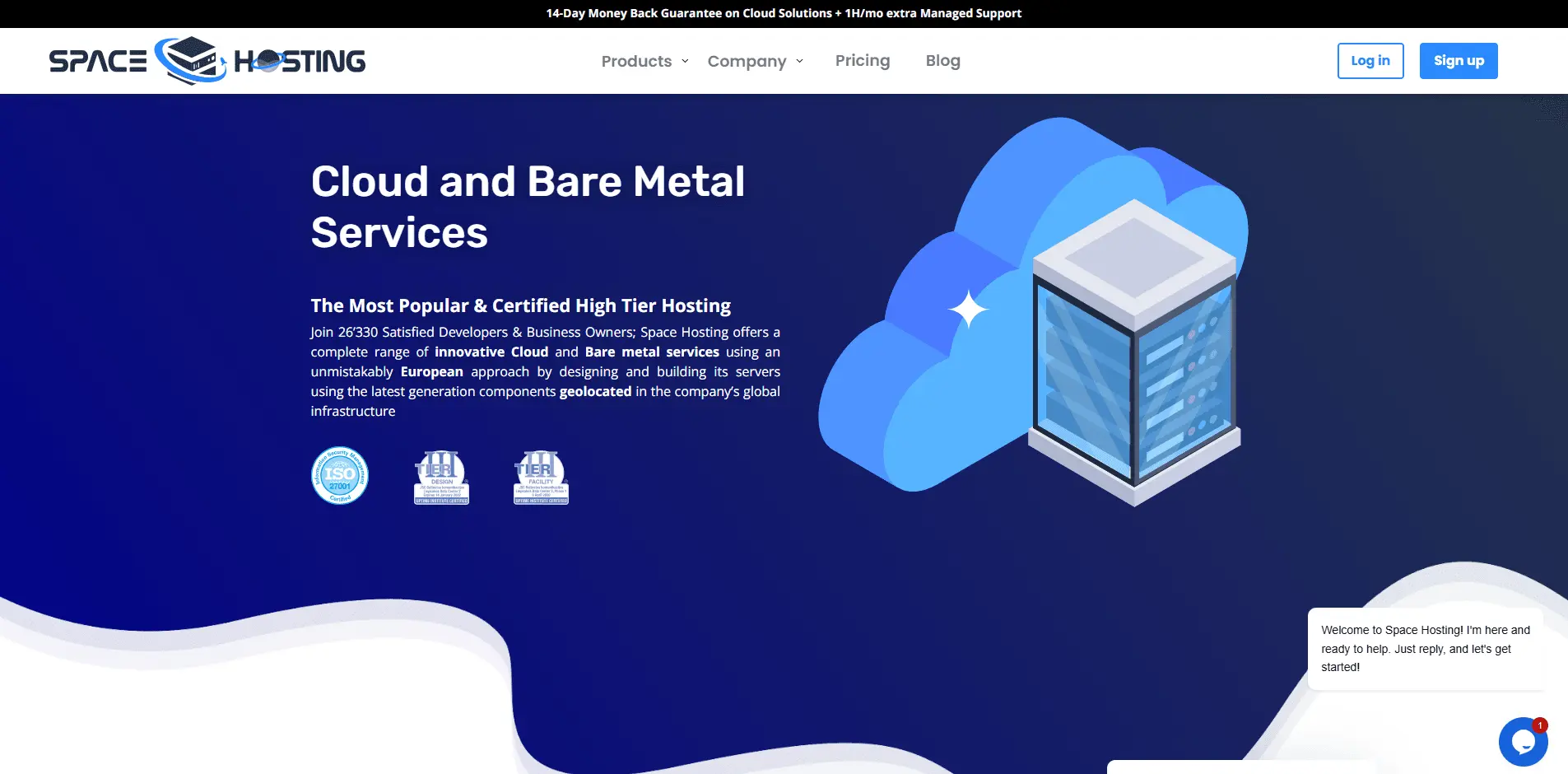
Task: Click the bold 'innovative Cloud' text
Action: (491, 352)
